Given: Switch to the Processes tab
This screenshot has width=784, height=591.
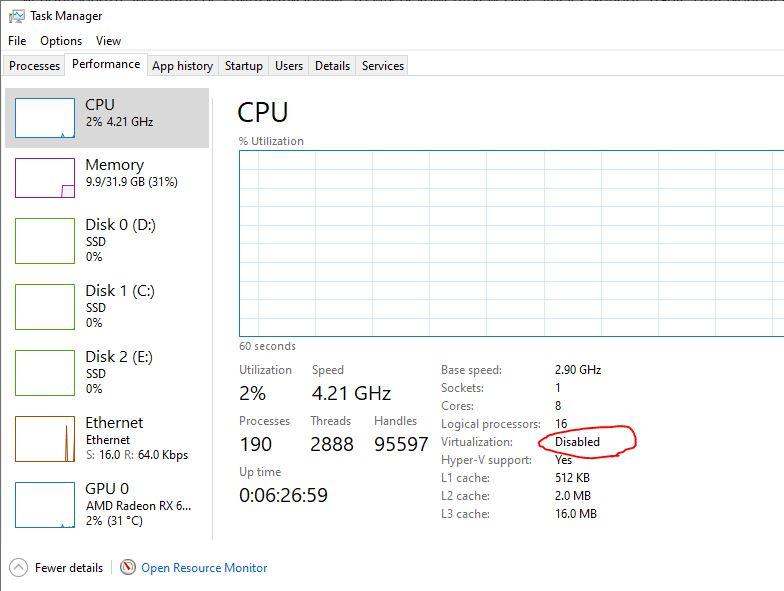Looking at the screenshot, I should 34,66.
